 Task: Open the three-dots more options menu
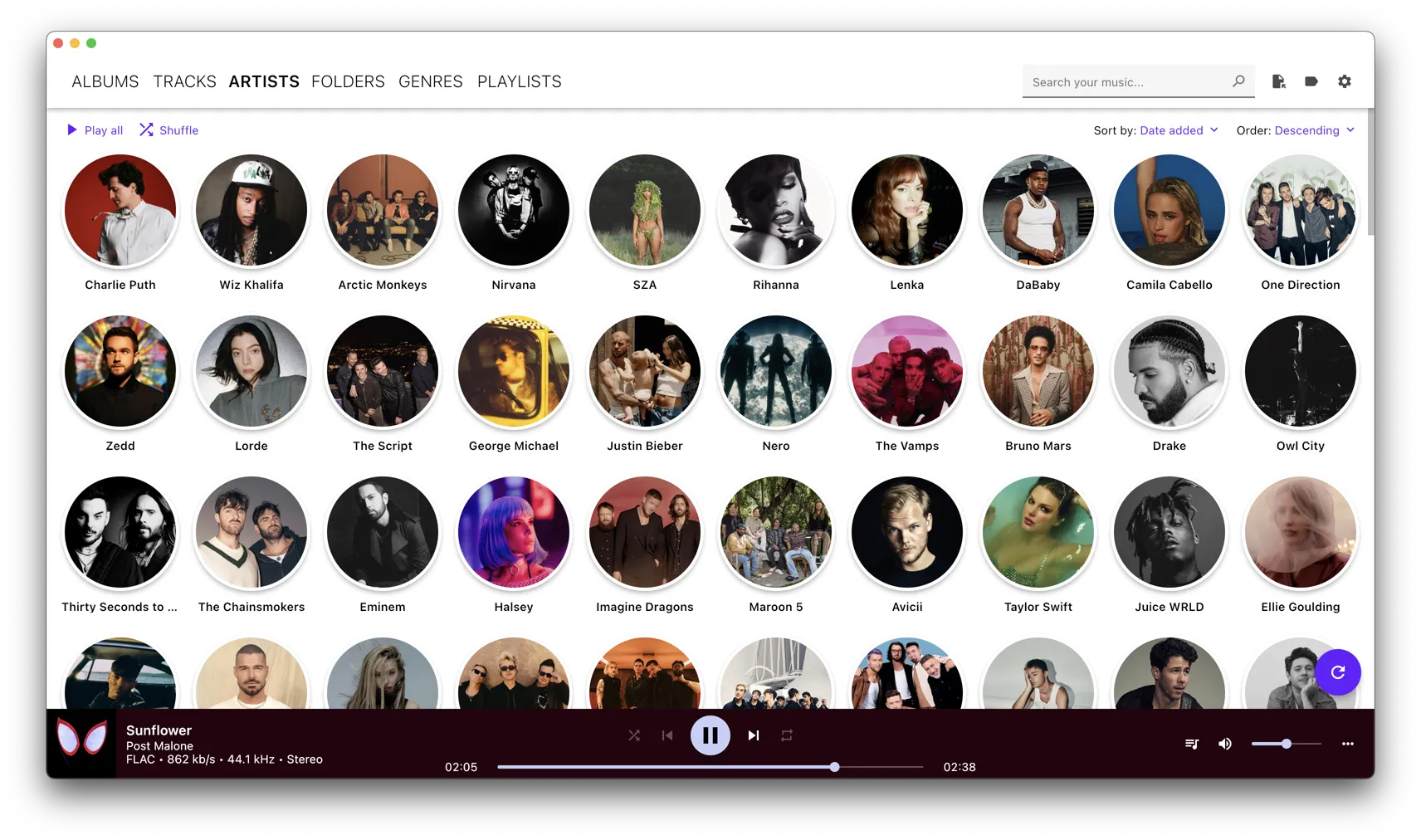coord(1347,744)
